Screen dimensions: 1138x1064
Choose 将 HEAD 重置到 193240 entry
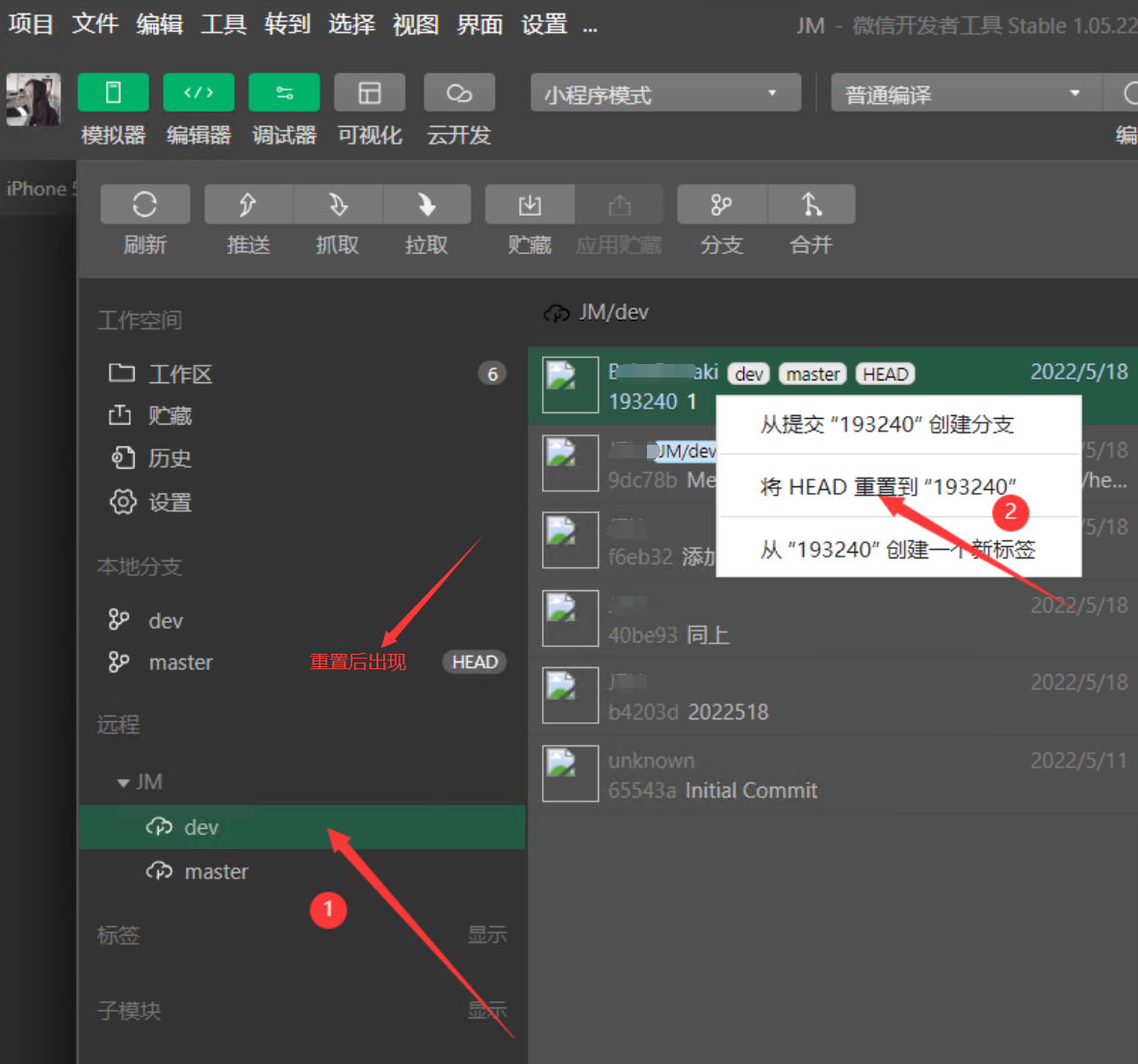click(x=898, y=486)
